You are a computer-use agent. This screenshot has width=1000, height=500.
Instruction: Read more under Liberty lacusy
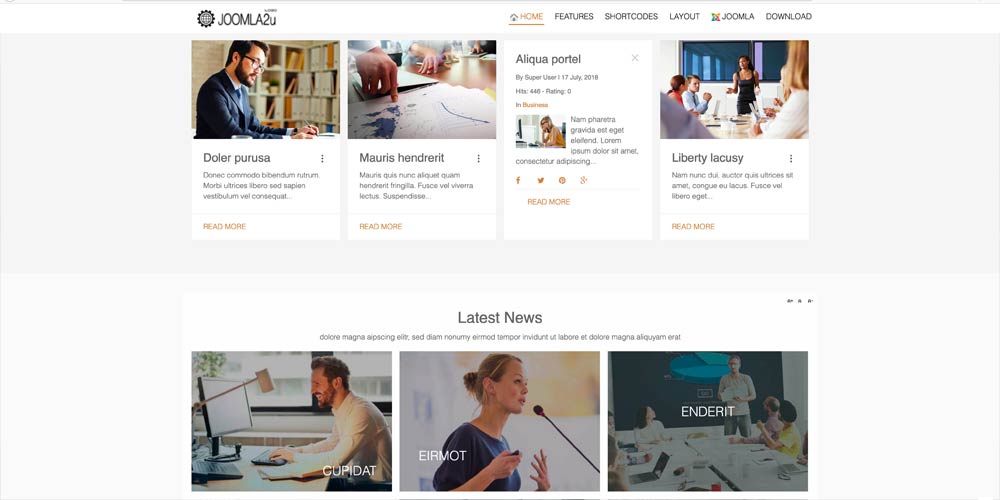pyautogui.click(x=693, y=226)
